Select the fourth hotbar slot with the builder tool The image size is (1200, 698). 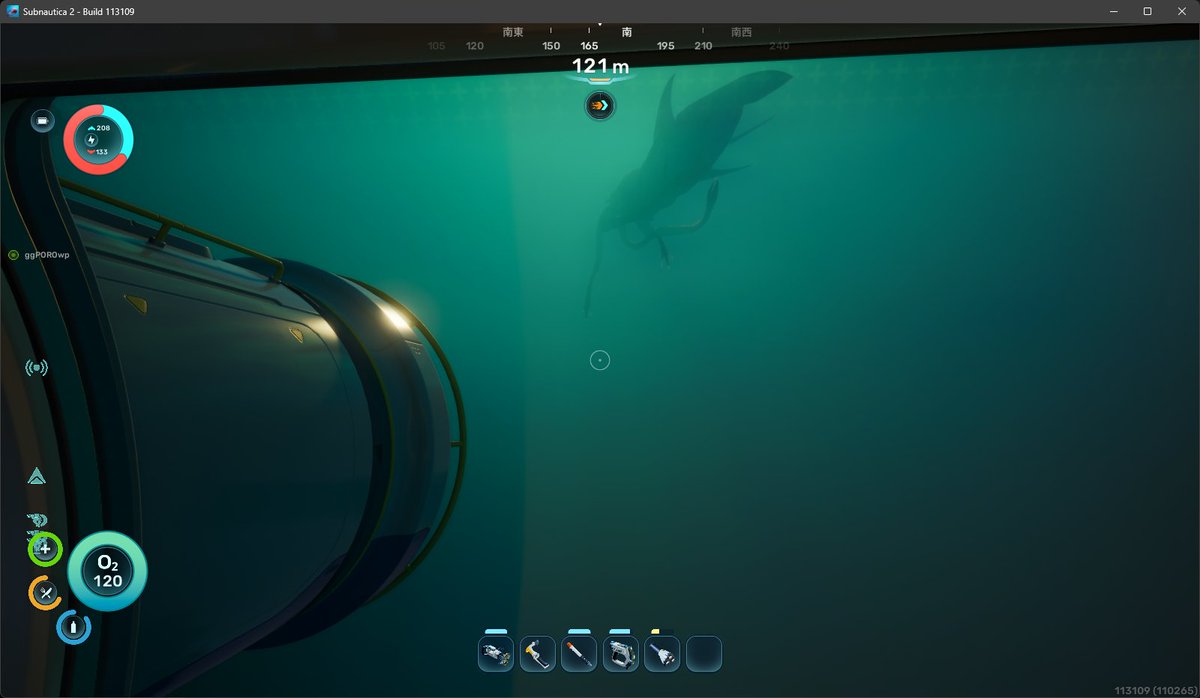[x=620, y=654]
